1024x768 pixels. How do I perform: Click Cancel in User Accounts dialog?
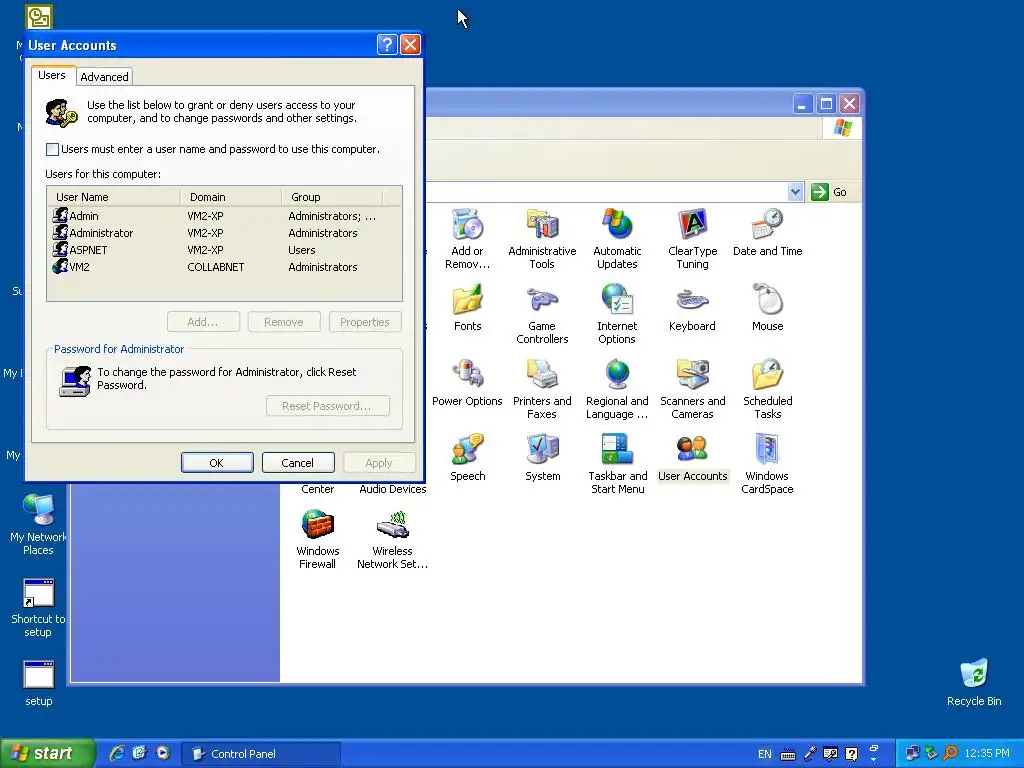click(298, 462)
